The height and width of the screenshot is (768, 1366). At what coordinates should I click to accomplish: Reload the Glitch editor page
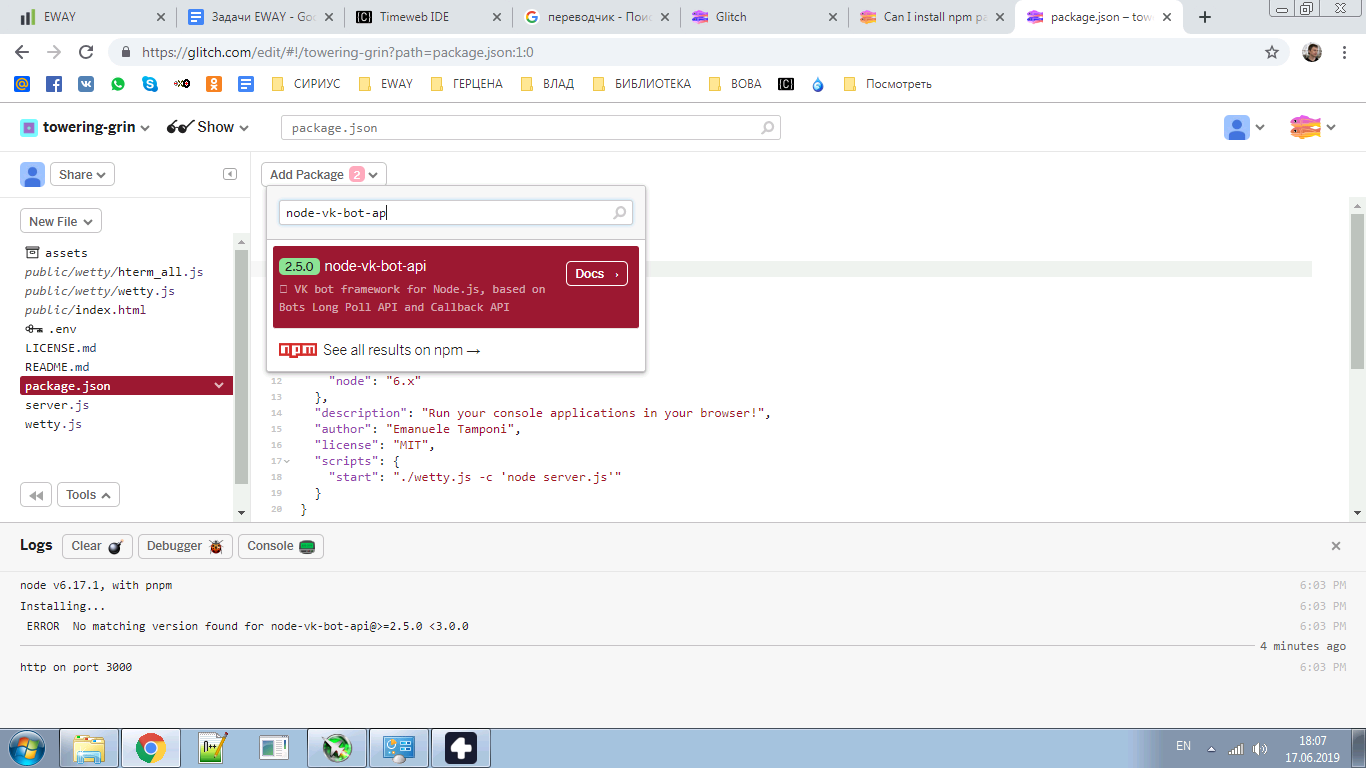tap(86, 52)
